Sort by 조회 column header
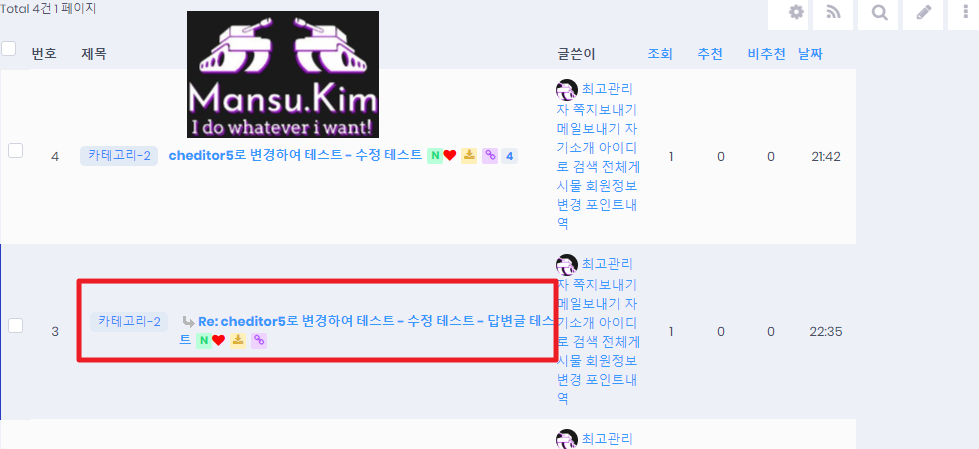Image resolution: width=979 pixels, height=449 pixels. tap(660, 54)
